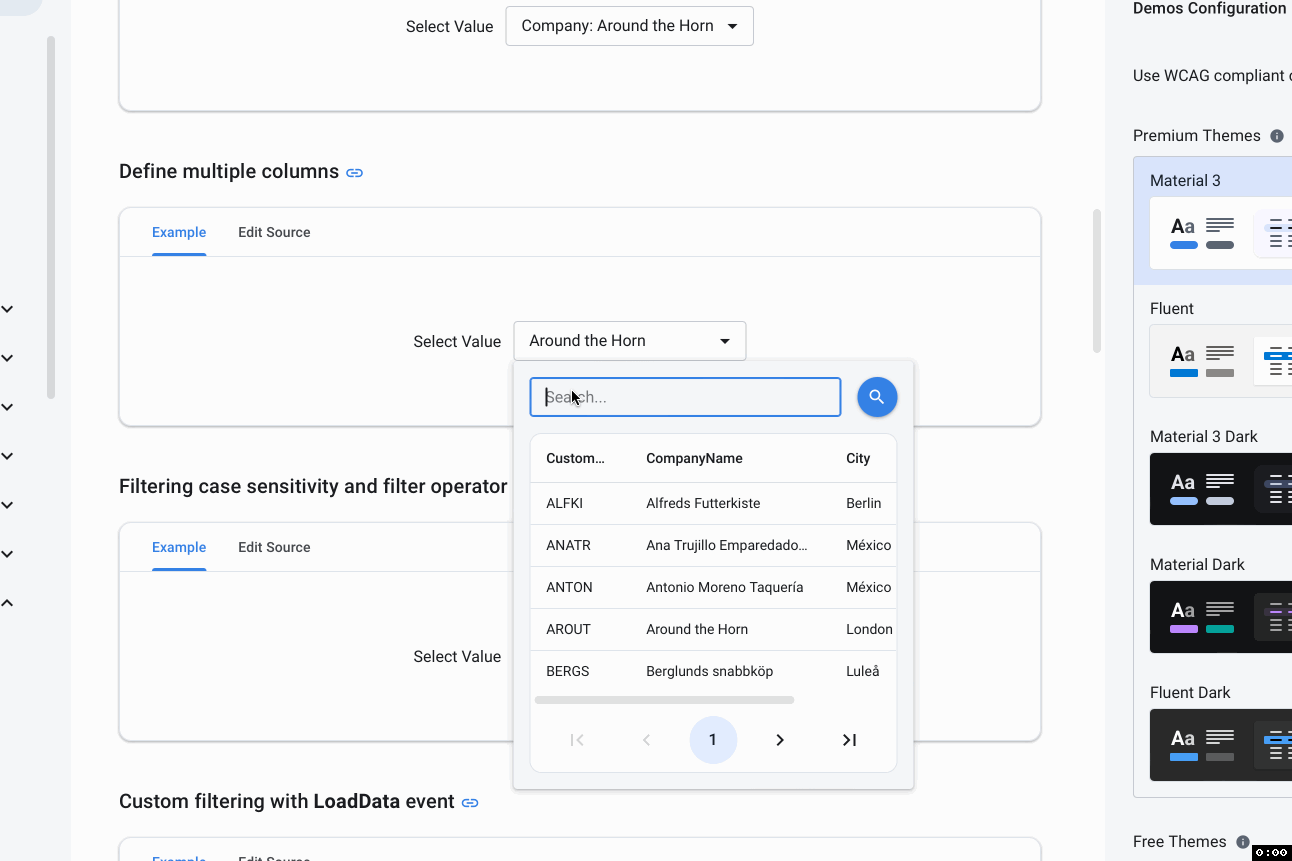Image resolution: width=1292 pixels, height=861 pixels.
Task: Select the Berglunds snabbköp row
Action: click(x=713, y=671)
